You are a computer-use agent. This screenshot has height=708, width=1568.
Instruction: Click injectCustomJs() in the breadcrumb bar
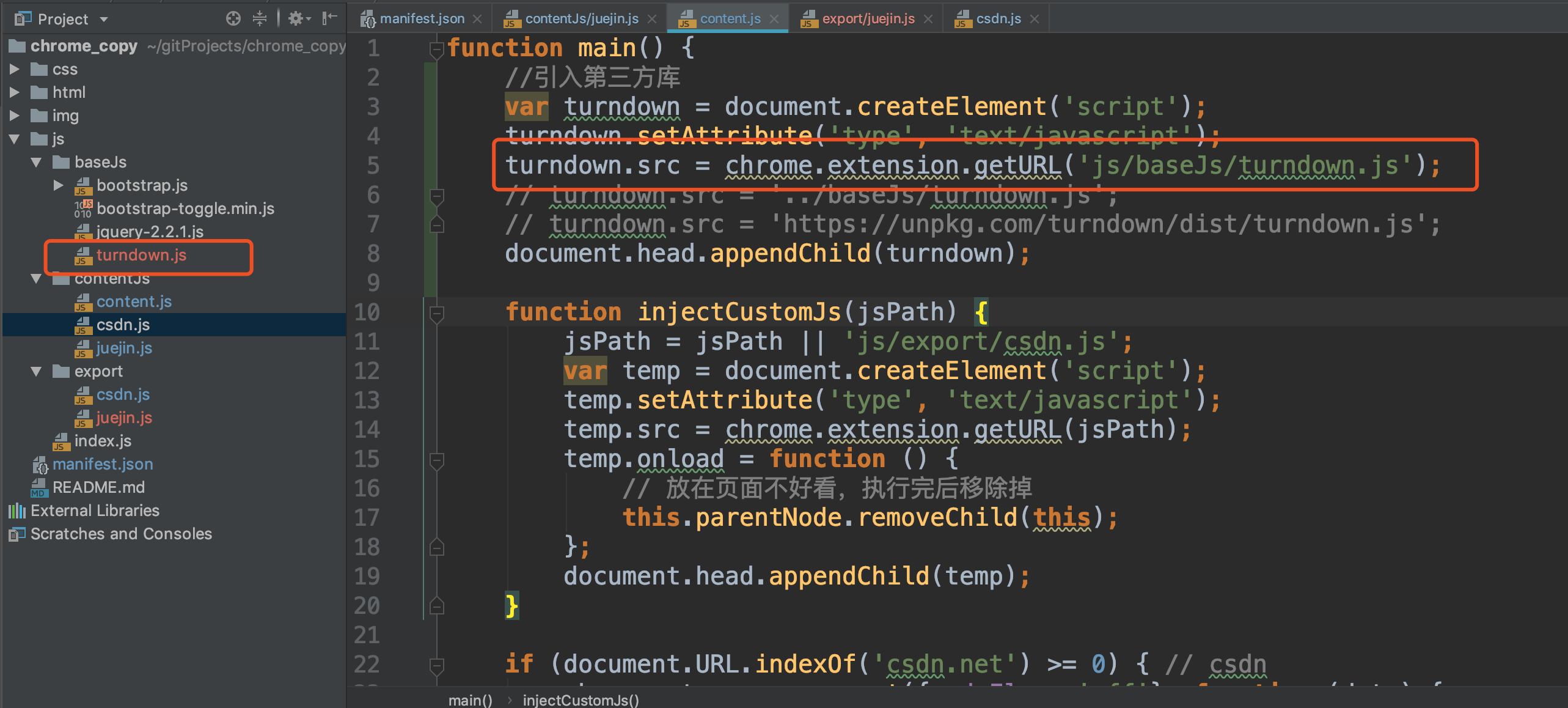581,700
